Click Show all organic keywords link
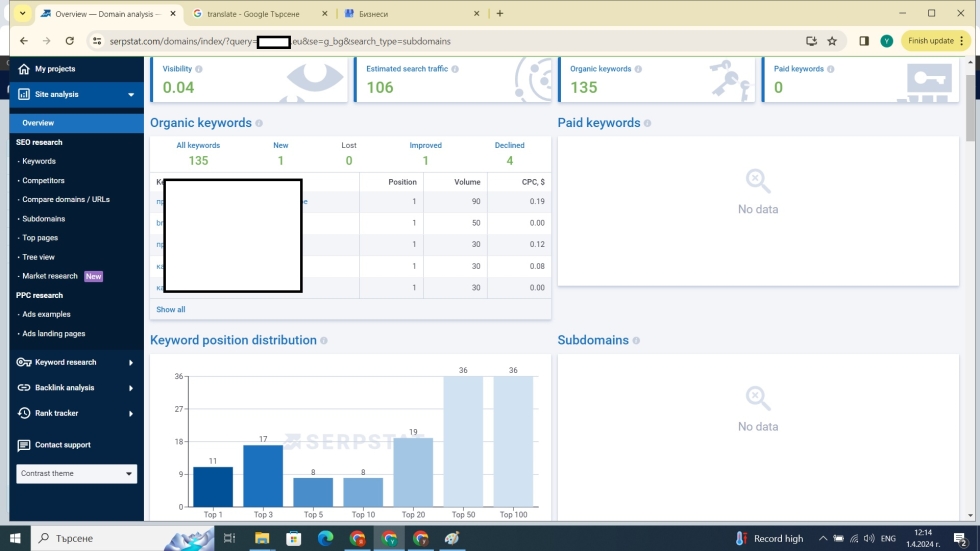Viewport: 980px width, 551px height. (171, 309)
